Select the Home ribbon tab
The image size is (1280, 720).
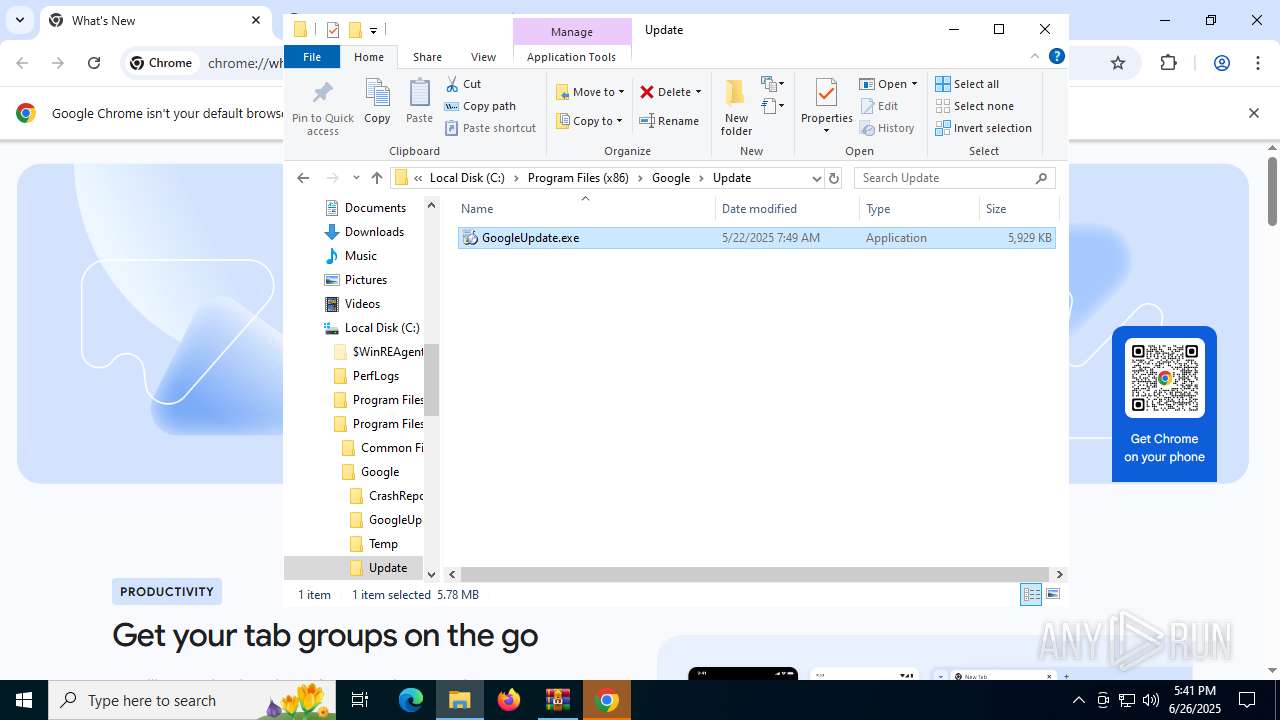(x=369, y=57)
